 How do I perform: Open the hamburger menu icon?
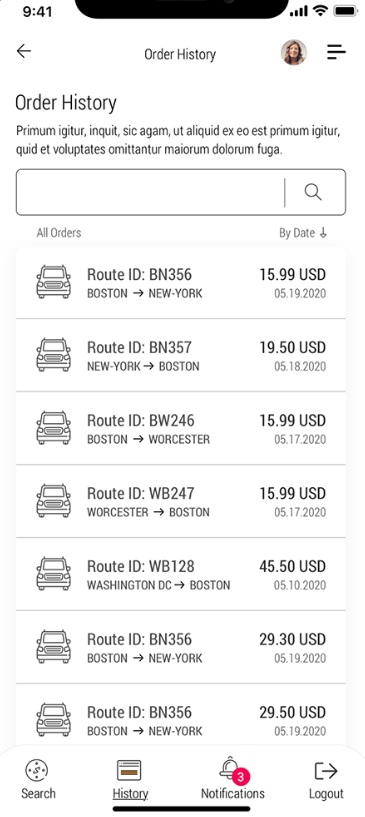[336, 52]
